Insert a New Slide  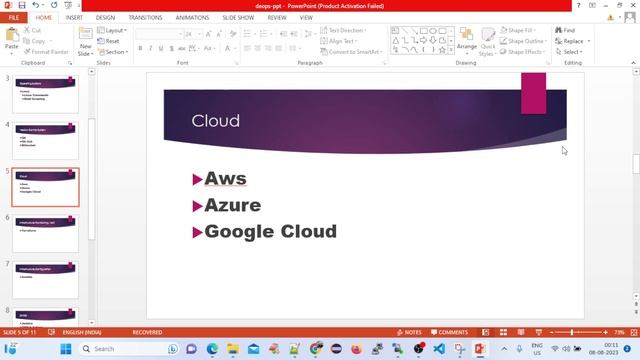point(85,42)
